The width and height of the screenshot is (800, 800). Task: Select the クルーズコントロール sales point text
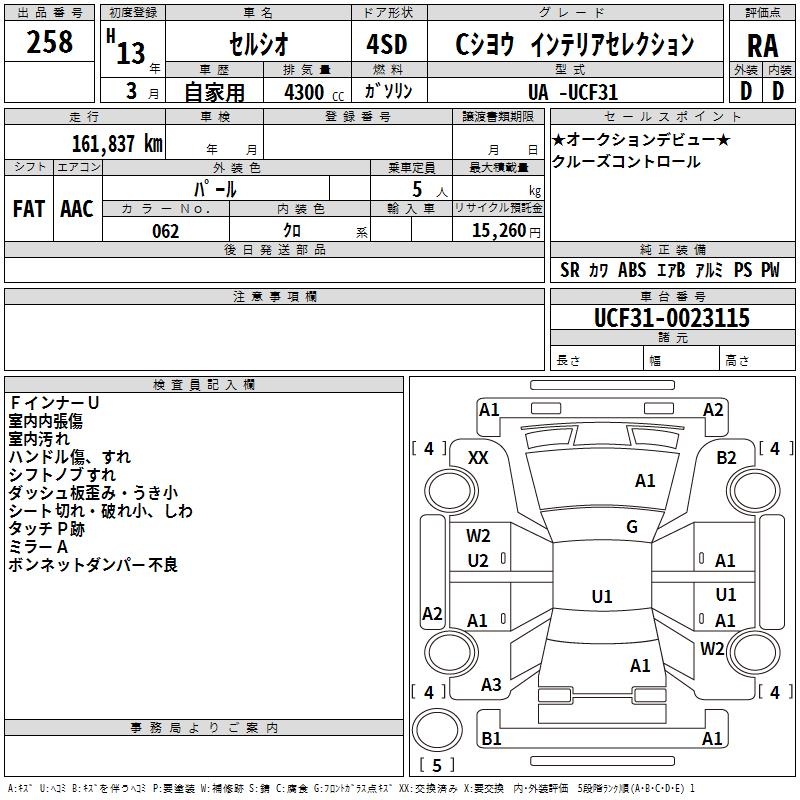tap(626, 162)
